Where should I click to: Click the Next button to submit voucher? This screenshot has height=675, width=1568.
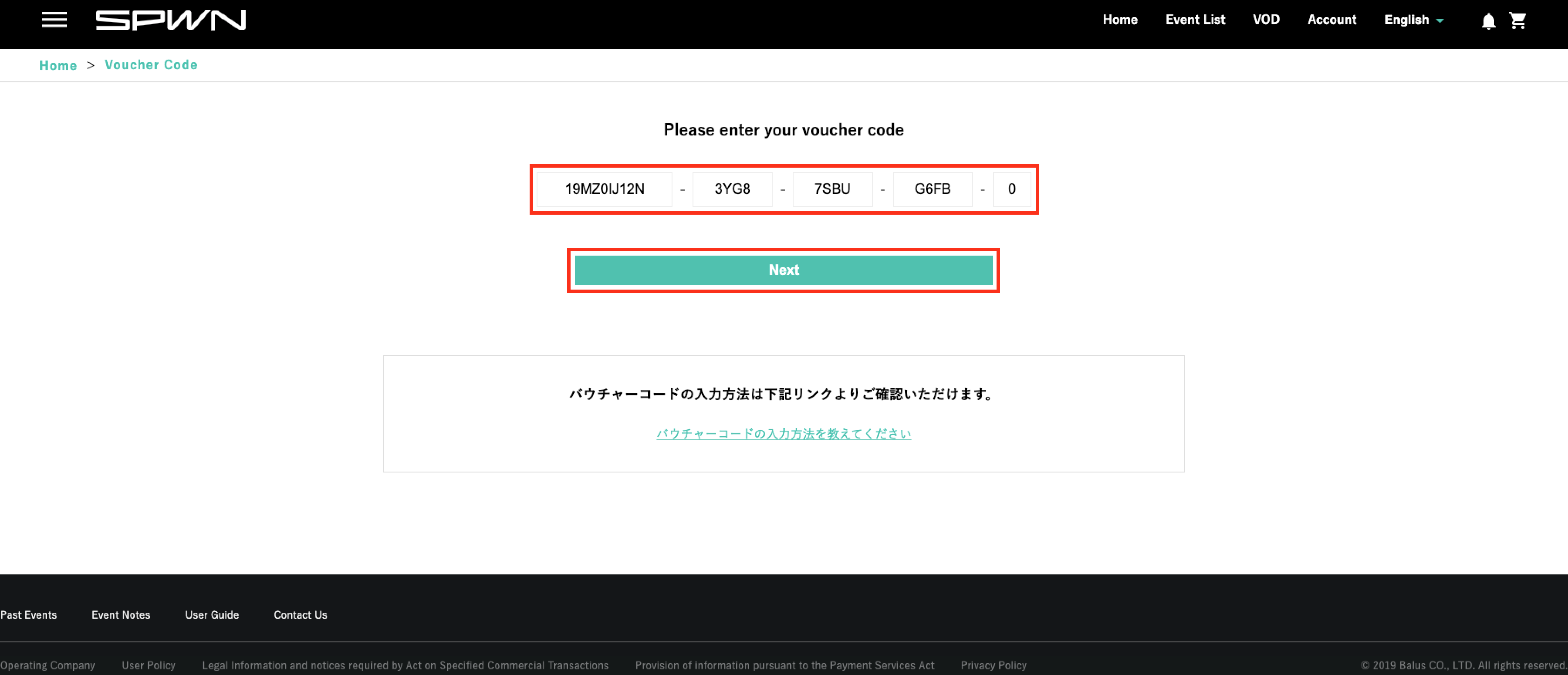coord(784,269)
